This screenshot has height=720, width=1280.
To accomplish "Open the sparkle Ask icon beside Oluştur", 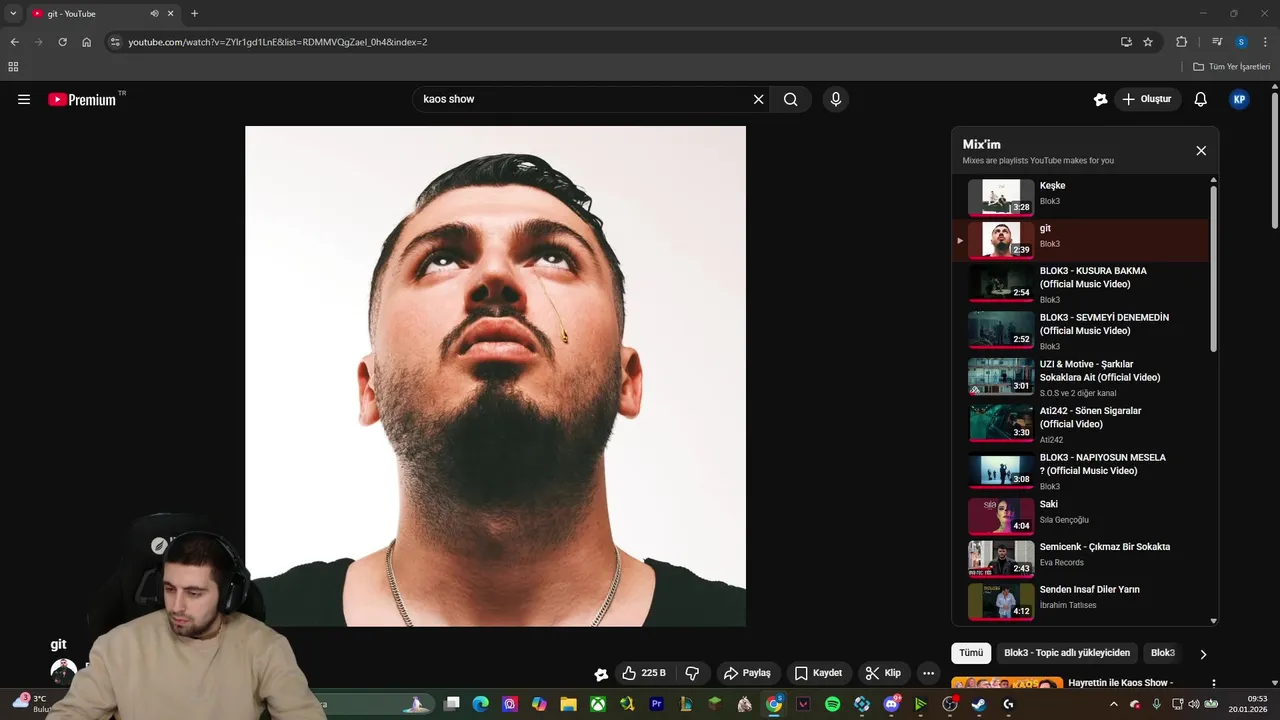I will coord(1101,99).
